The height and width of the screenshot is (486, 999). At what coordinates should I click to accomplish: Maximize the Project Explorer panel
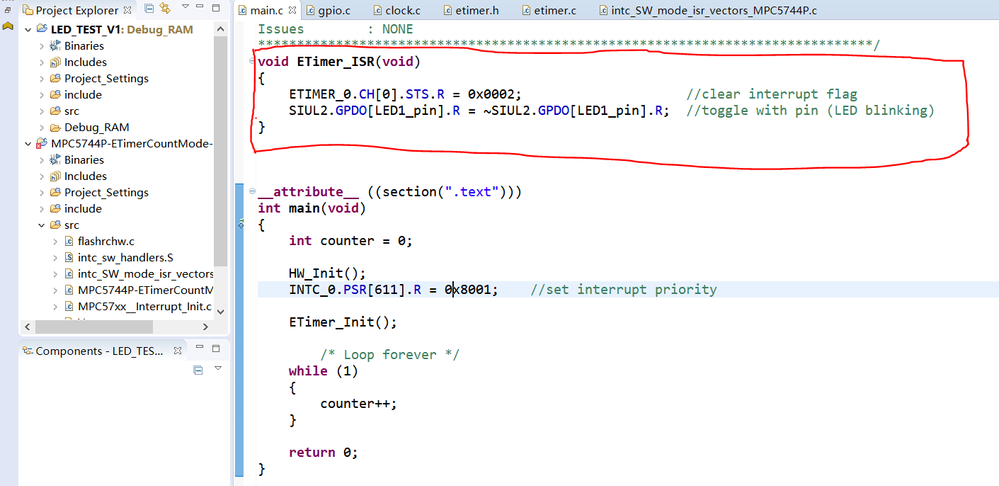coord(216,8)
